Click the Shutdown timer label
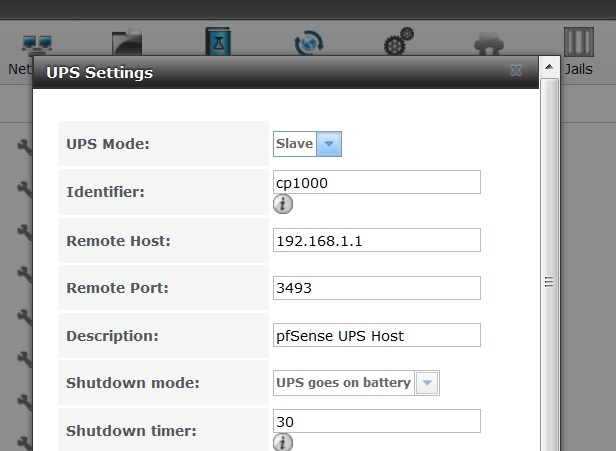 click(x=131, y=431)
